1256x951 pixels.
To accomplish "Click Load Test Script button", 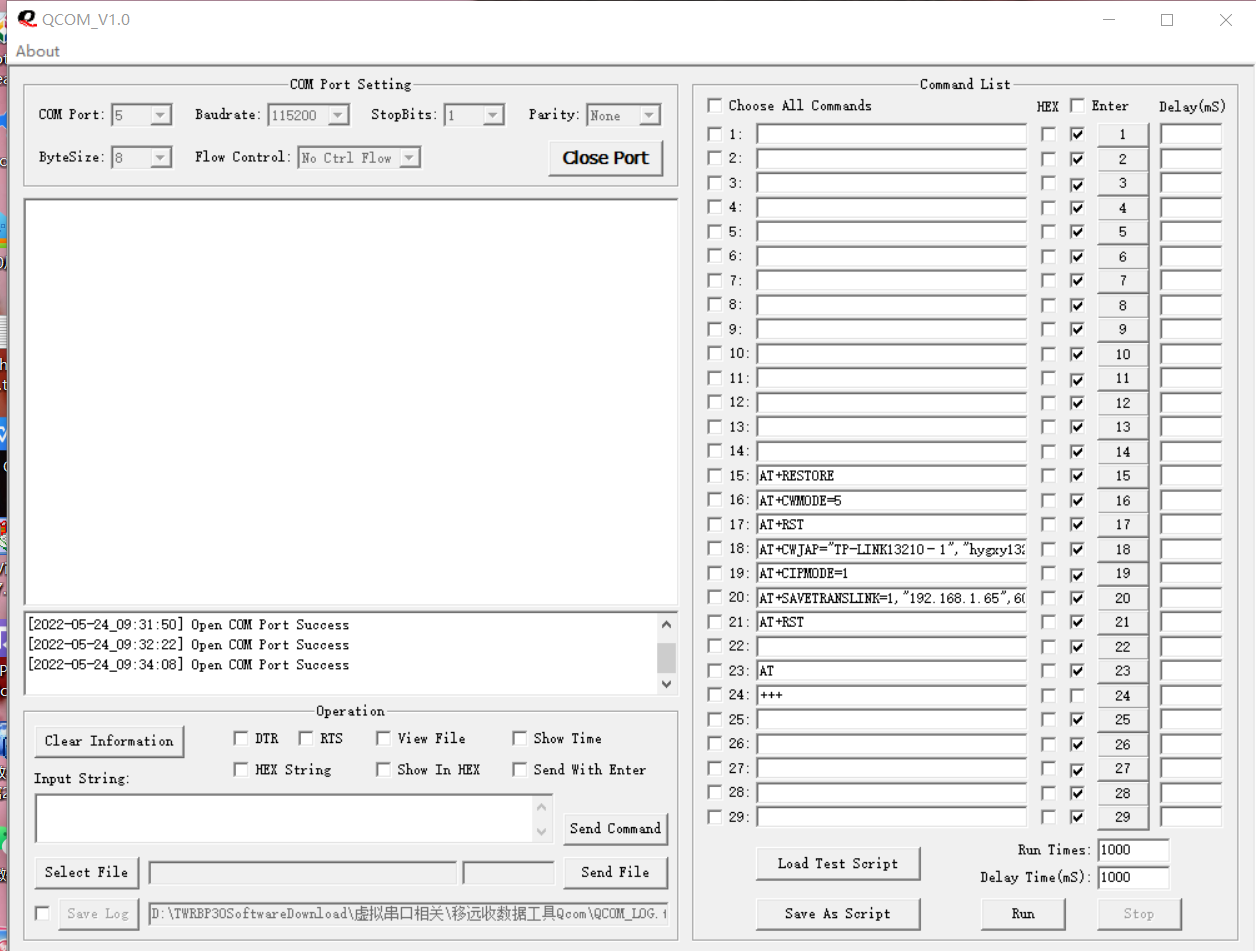I will [838, 863].
